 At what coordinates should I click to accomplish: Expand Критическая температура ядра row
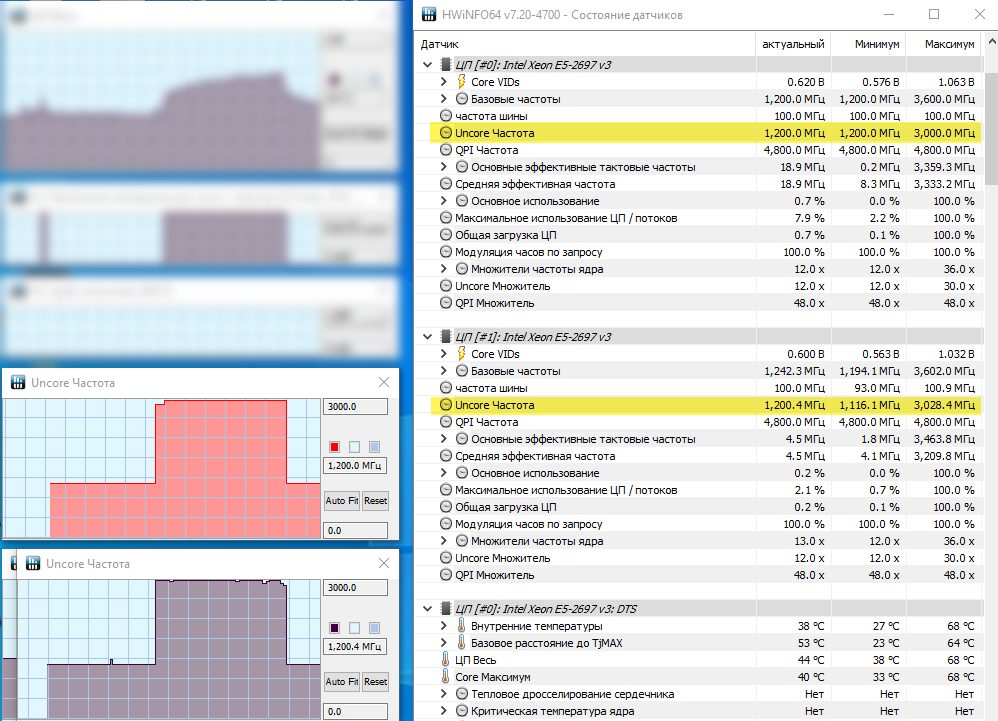[444, 711]
